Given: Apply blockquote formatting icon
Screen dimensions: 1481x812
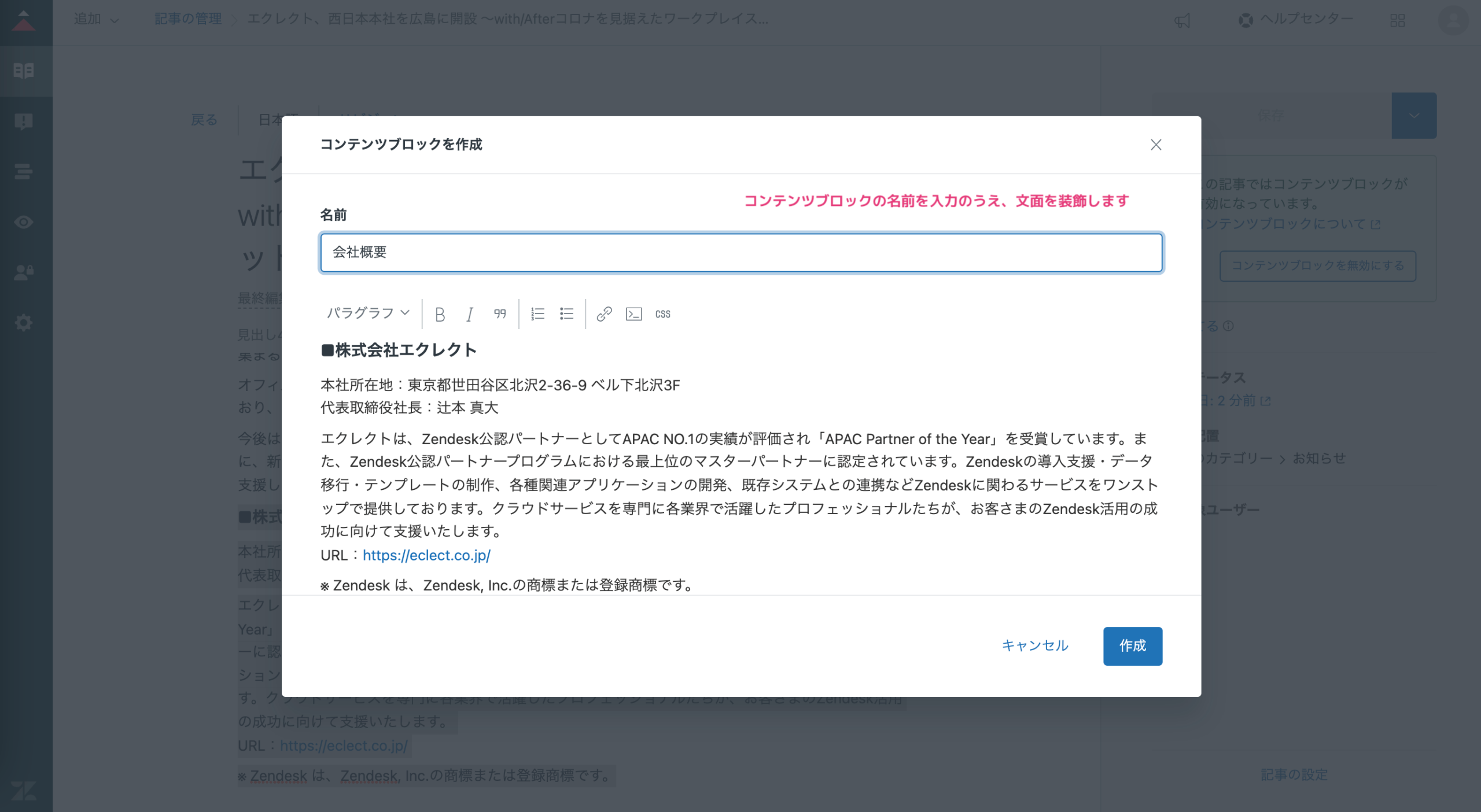Looking at the screenshot, I should coord(500,314).
